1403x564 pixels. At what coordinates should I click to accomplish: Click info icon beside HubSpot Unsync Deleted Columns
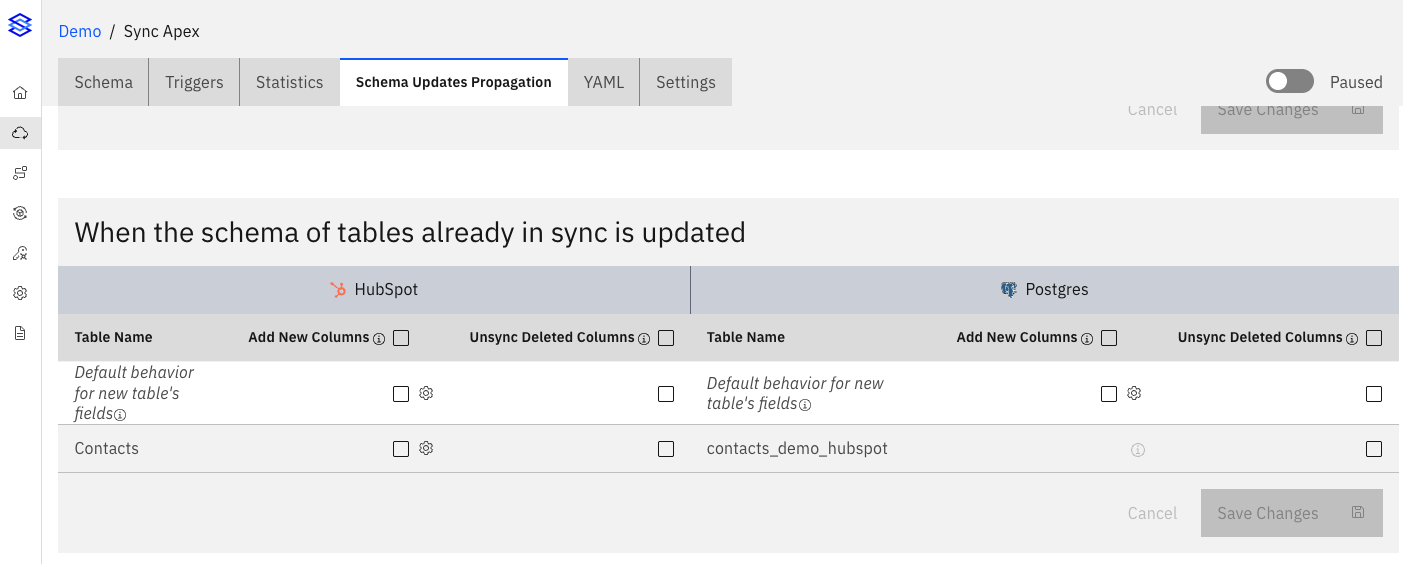pos(644,339)
